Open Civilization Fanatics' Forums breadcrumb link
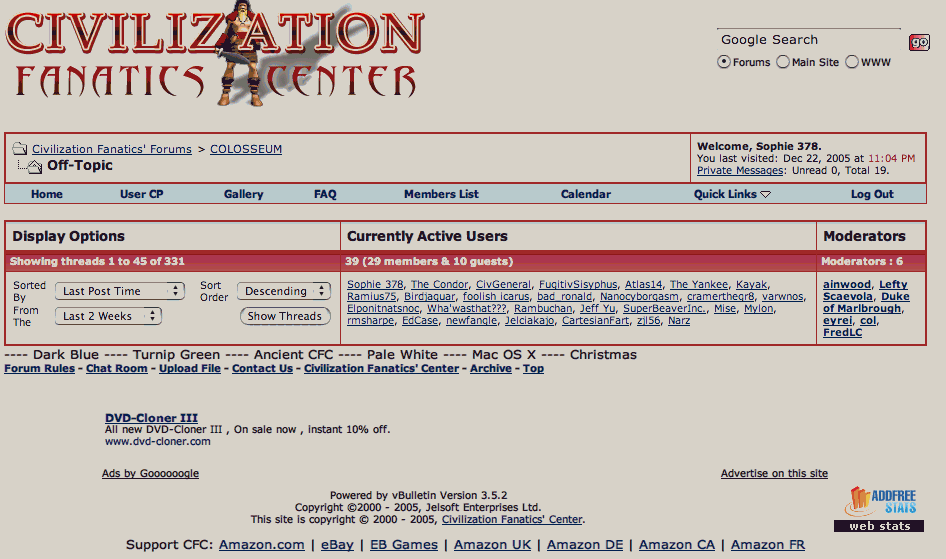Viewport: 946px width, 559px height. (x=112, y=149)
